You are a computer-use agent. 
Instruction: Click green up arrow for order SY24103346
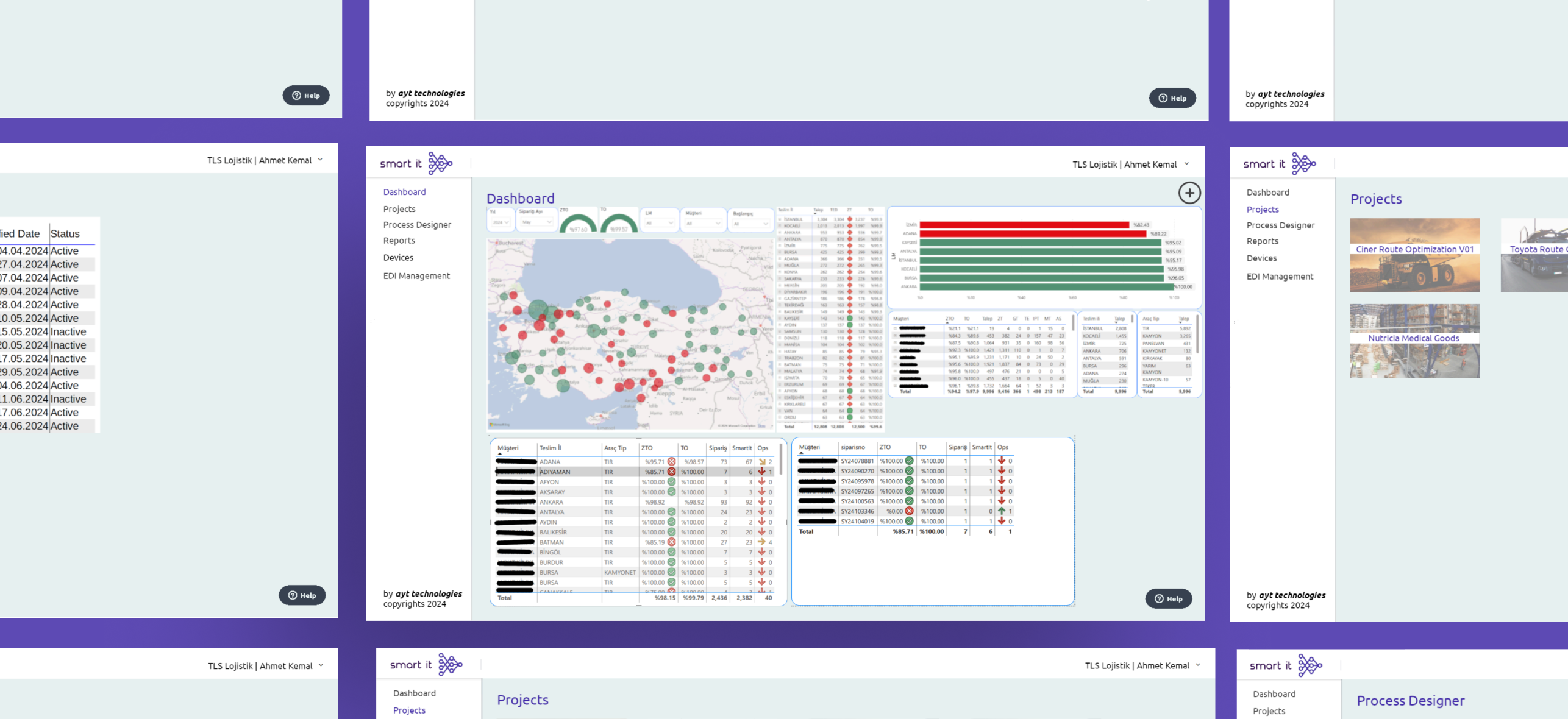[x=1002, y=511]
